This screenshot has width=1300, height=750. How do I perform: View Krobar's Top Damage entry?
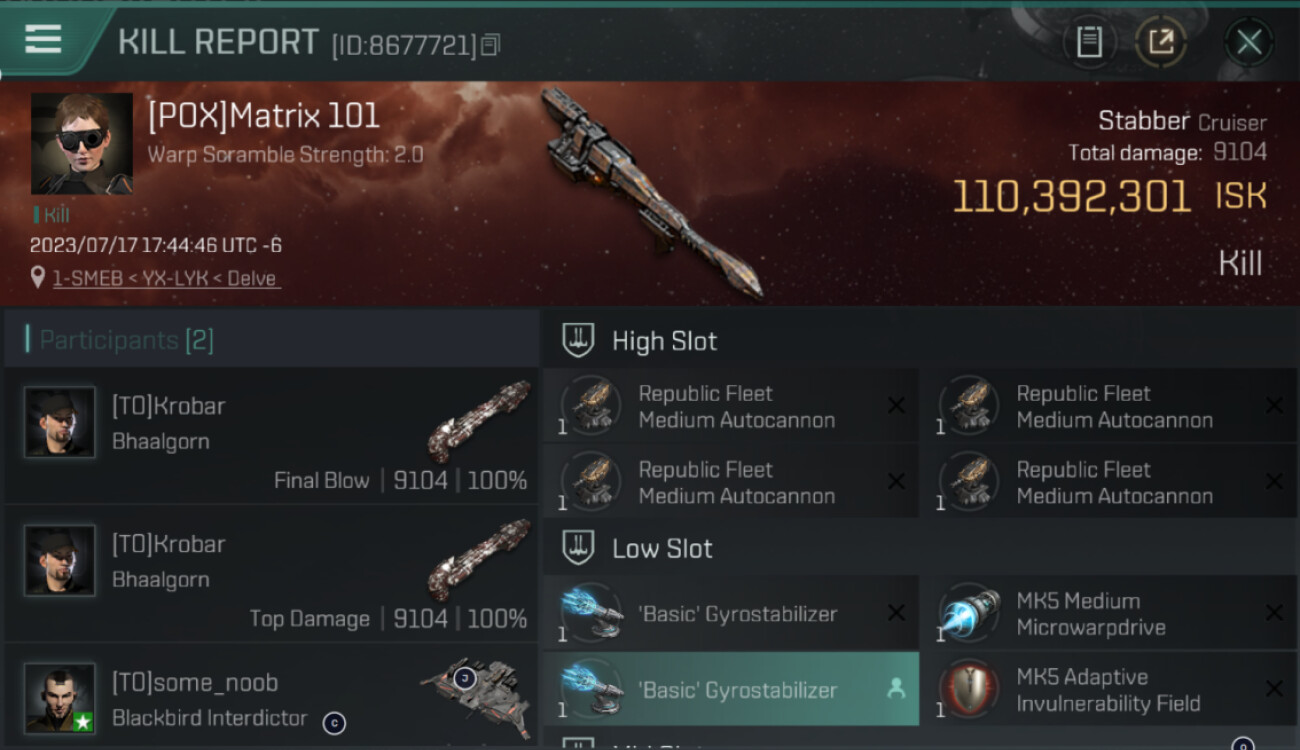point(272,574)
